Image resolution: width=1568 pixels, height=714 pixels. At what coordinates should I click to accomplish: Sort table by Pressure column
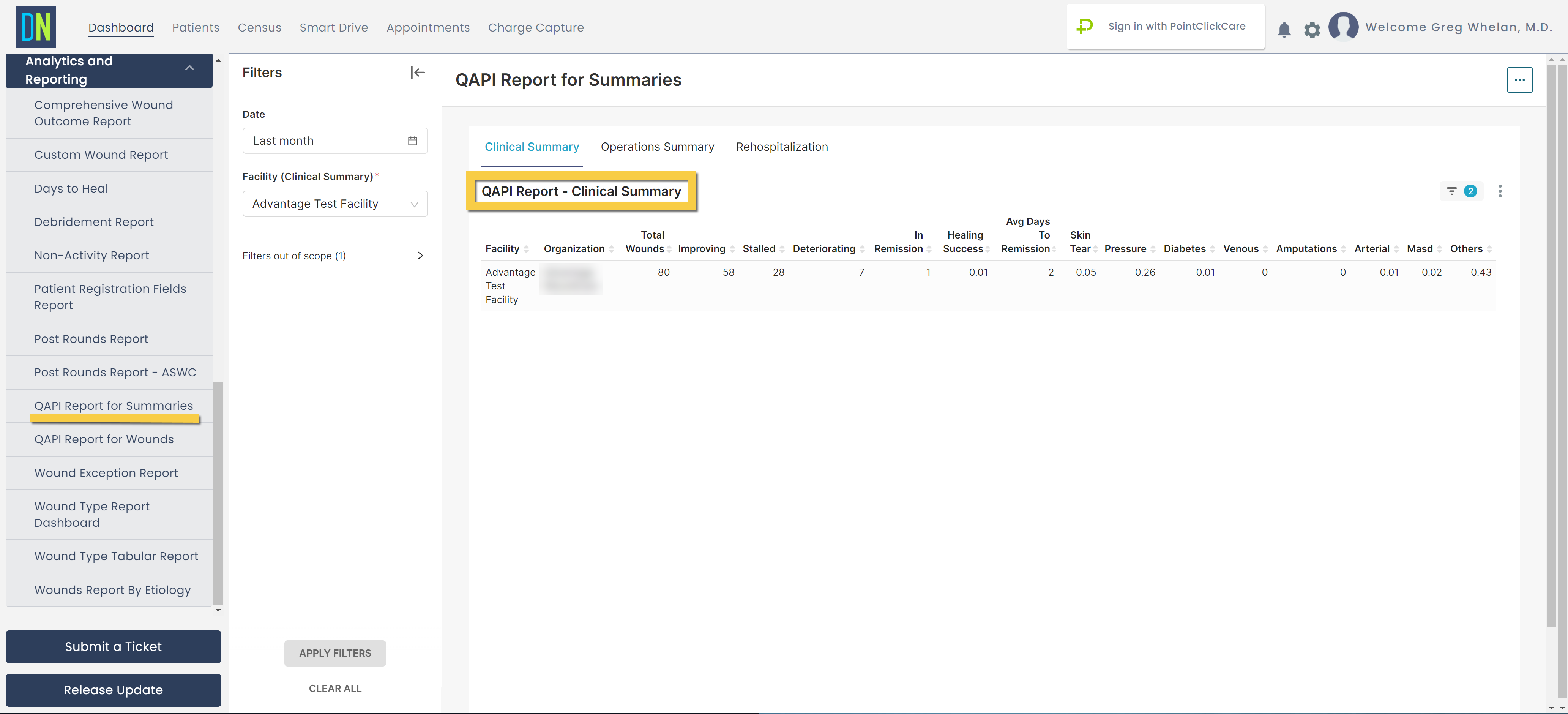click(x=1153, y=249)
